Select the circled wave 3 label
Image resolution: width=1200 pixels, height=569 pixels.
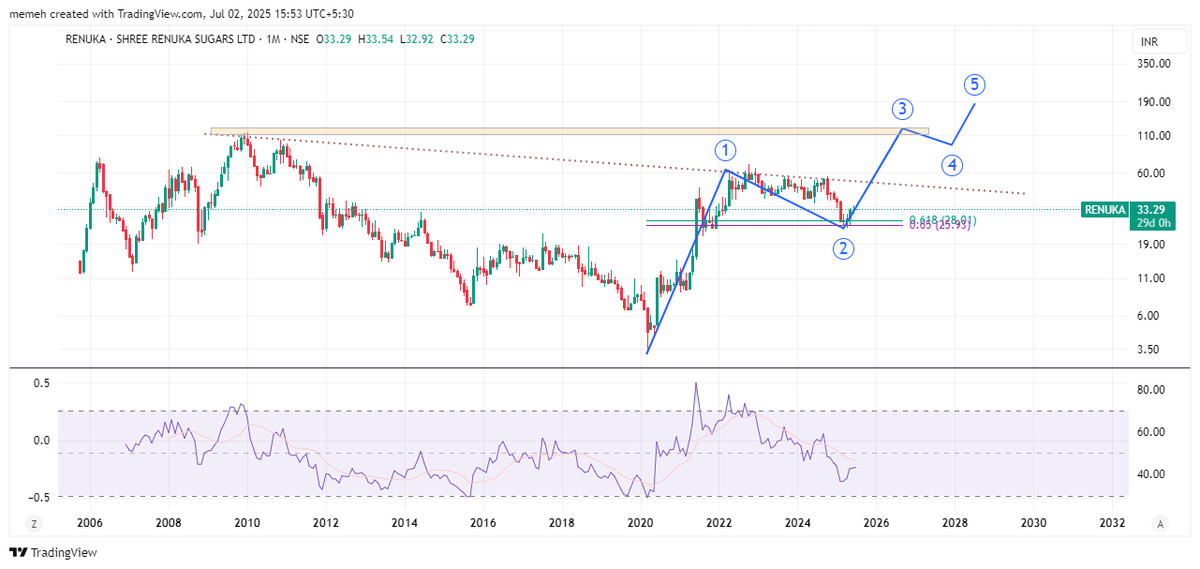click(903, 108)
